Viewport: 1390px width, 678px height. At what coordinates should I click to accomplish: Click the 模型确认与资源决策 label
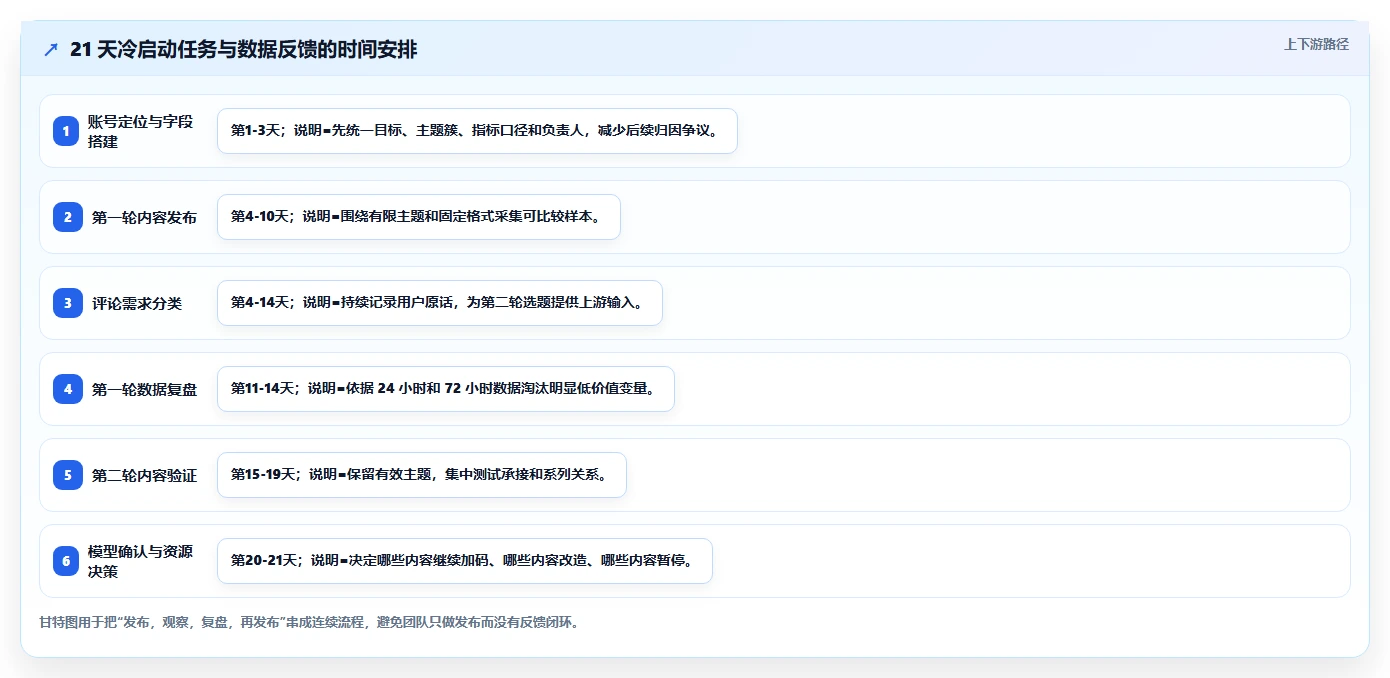pyautogui.click(x=140, y=561)
